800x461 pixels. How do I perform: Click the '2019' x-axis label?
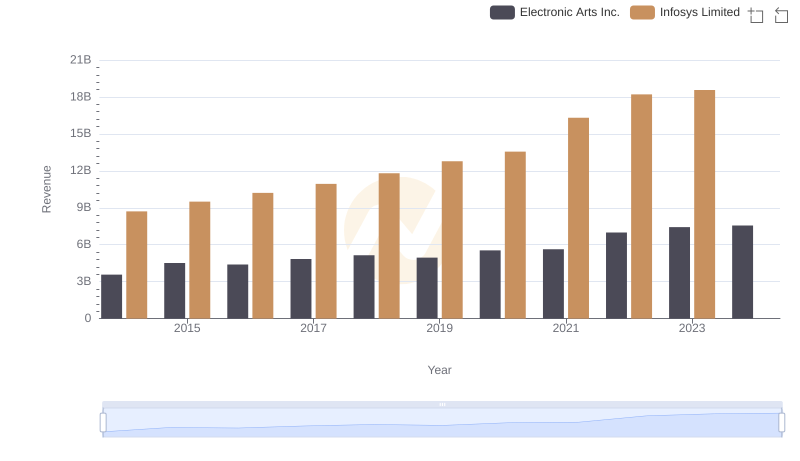pyautogui.click(x=439, y=328)
